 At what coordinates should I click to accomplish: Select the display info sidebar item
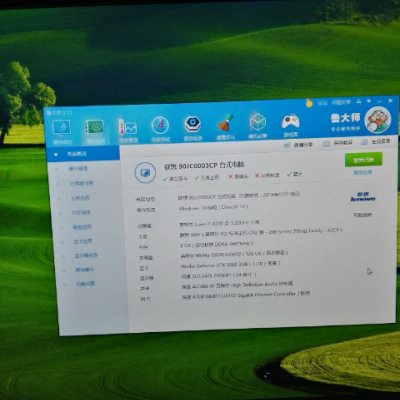(86, 256)
